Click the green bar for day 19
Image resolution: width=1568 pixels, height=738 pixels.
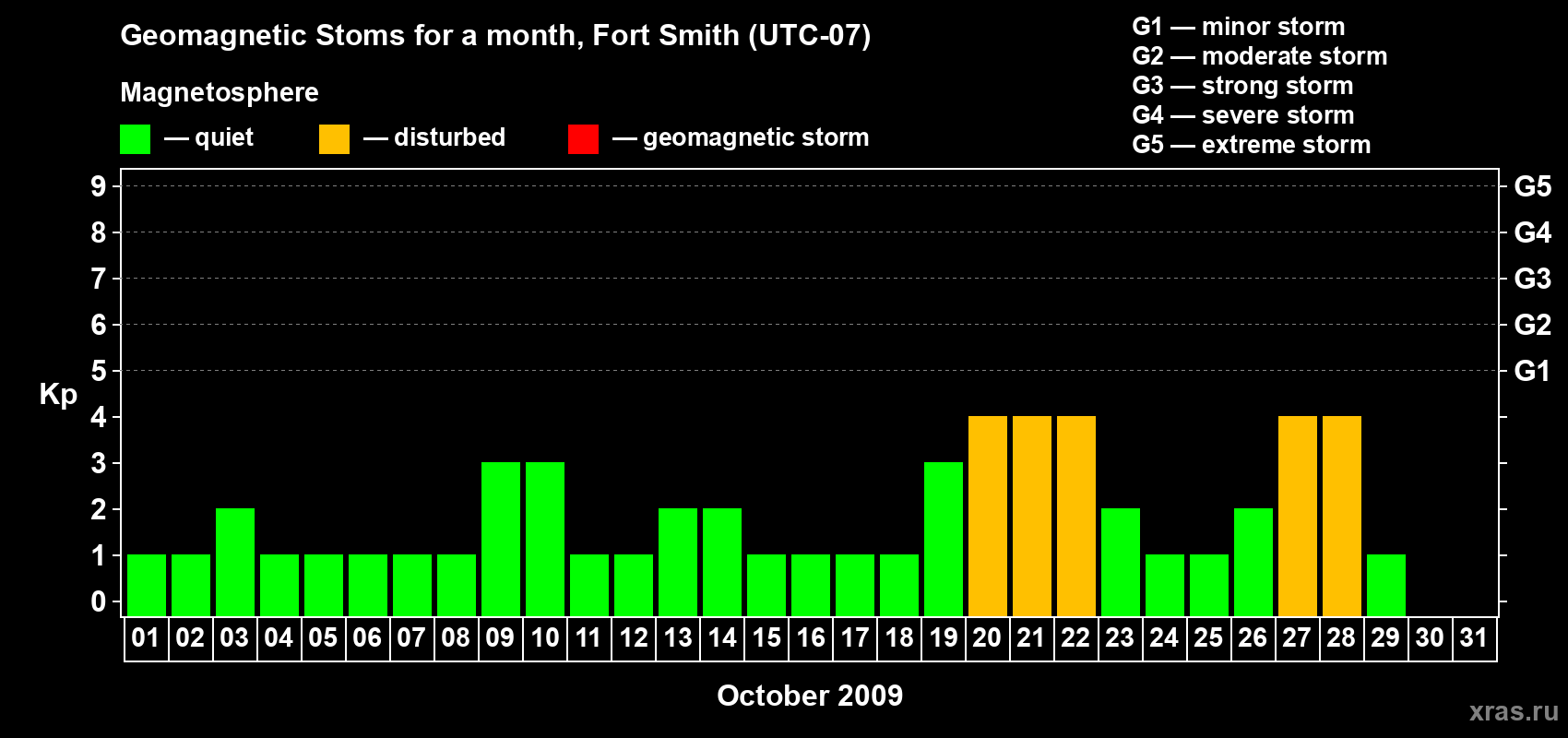point(944,539)
